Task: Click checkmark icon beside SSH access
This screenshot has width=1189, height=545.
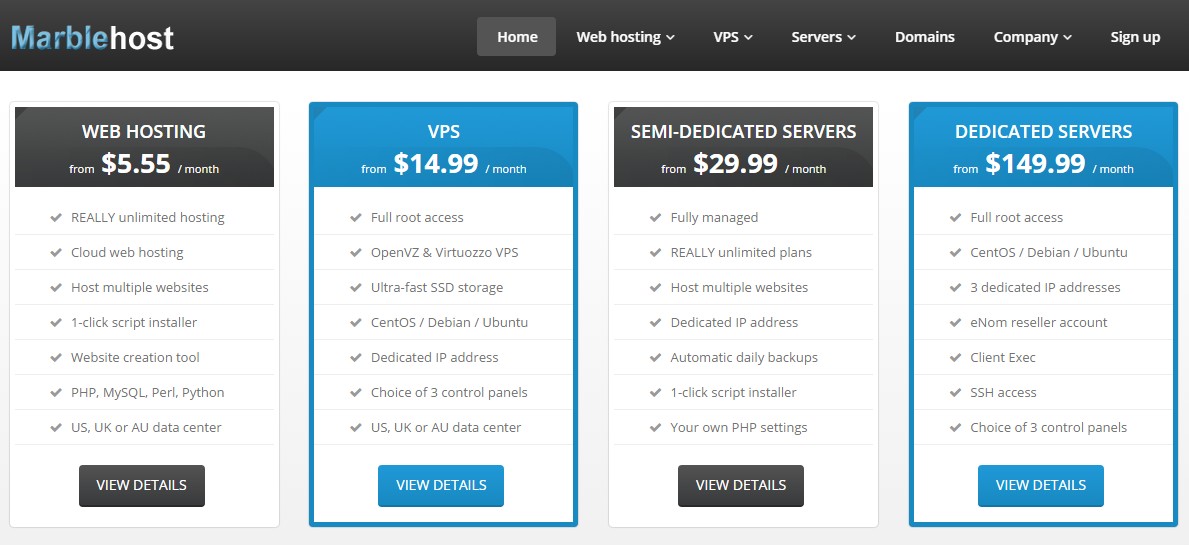Action: point(956,392)
